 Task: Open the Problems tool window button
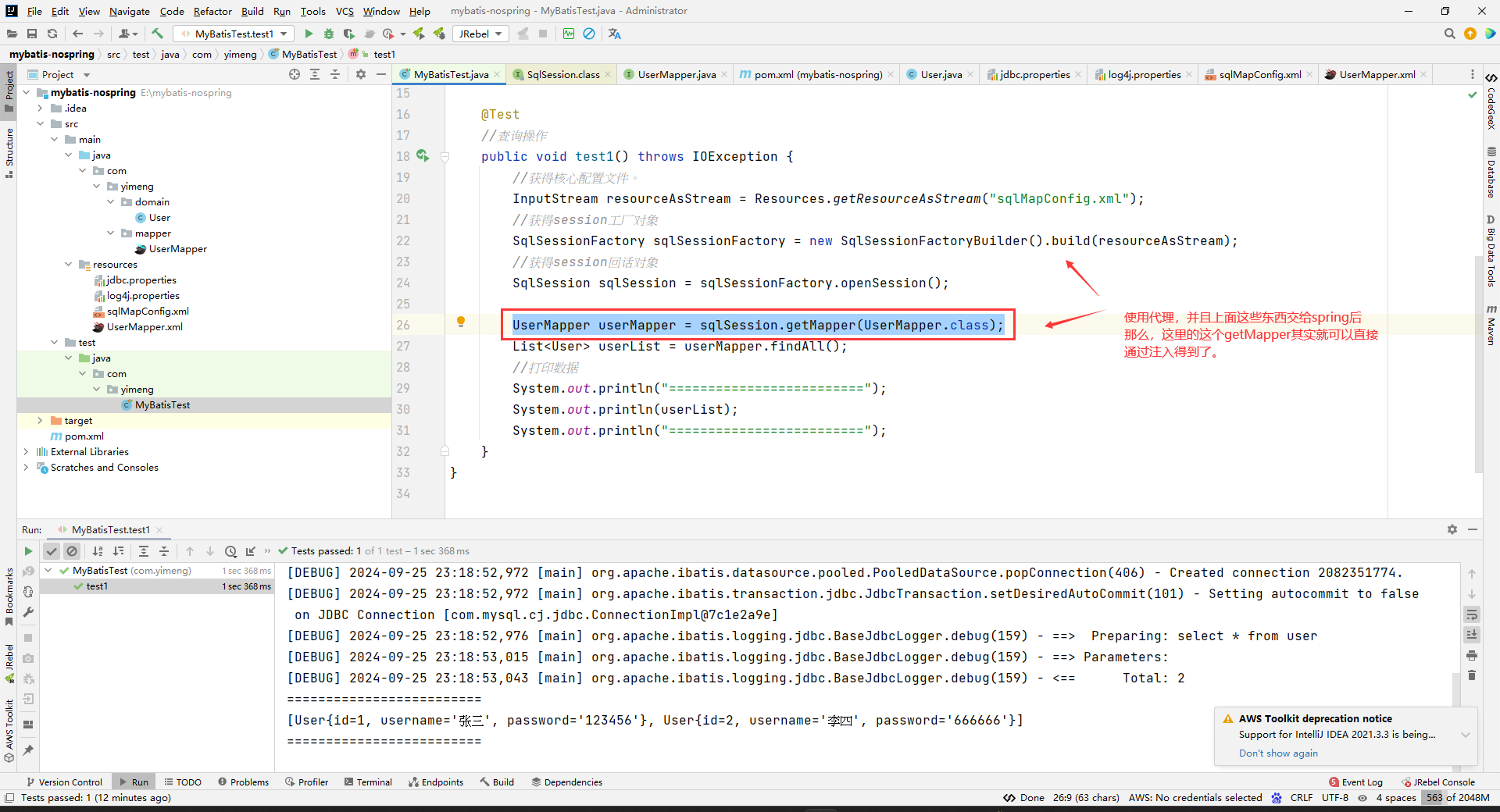pos(243,782)
